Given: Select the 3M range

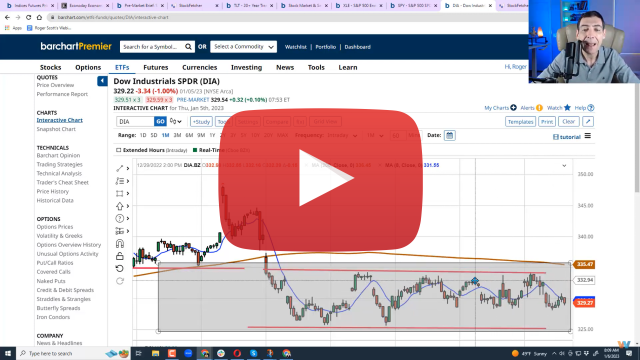Looking at the screenshot, I should [x=177, y=135].
